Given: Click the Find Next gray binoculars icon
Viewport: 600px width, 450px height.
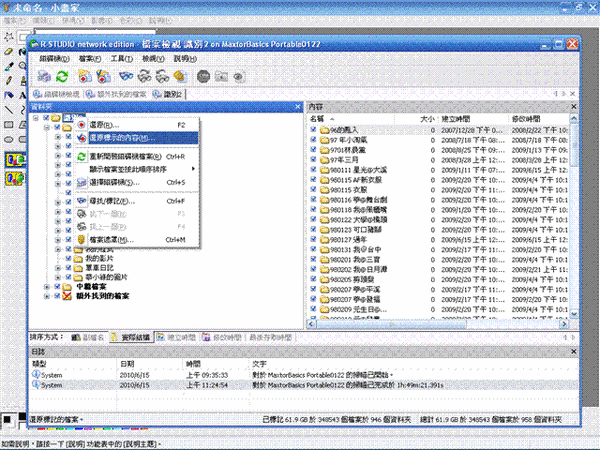Looking at the screenshot, I should (144, 77).
